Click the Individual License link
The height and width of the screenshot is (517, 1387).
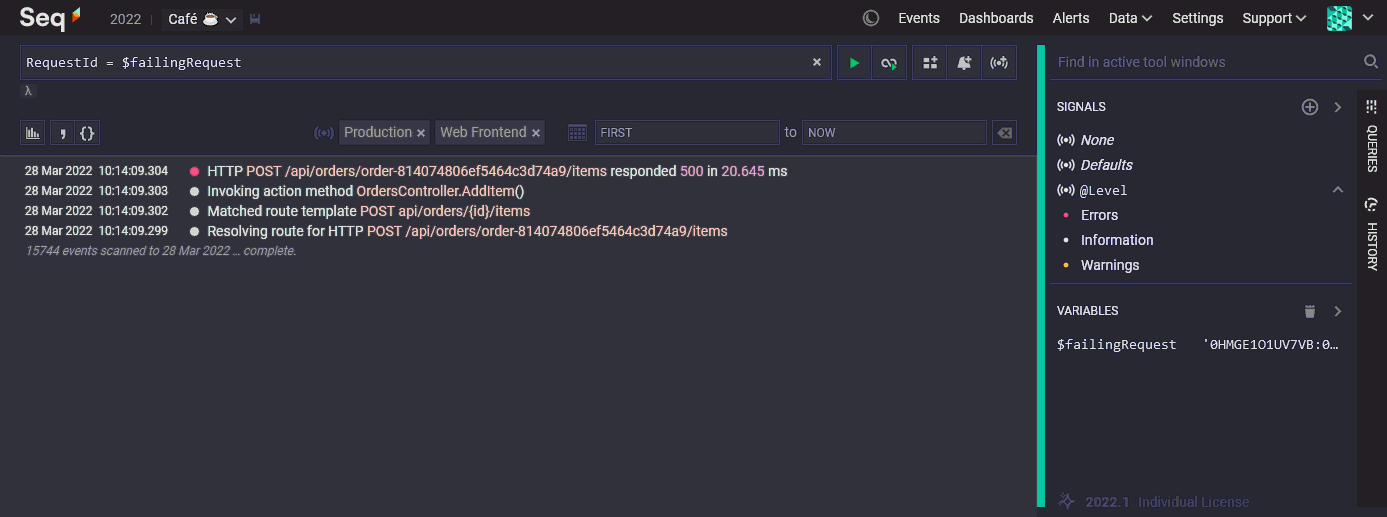[1193, 502]
